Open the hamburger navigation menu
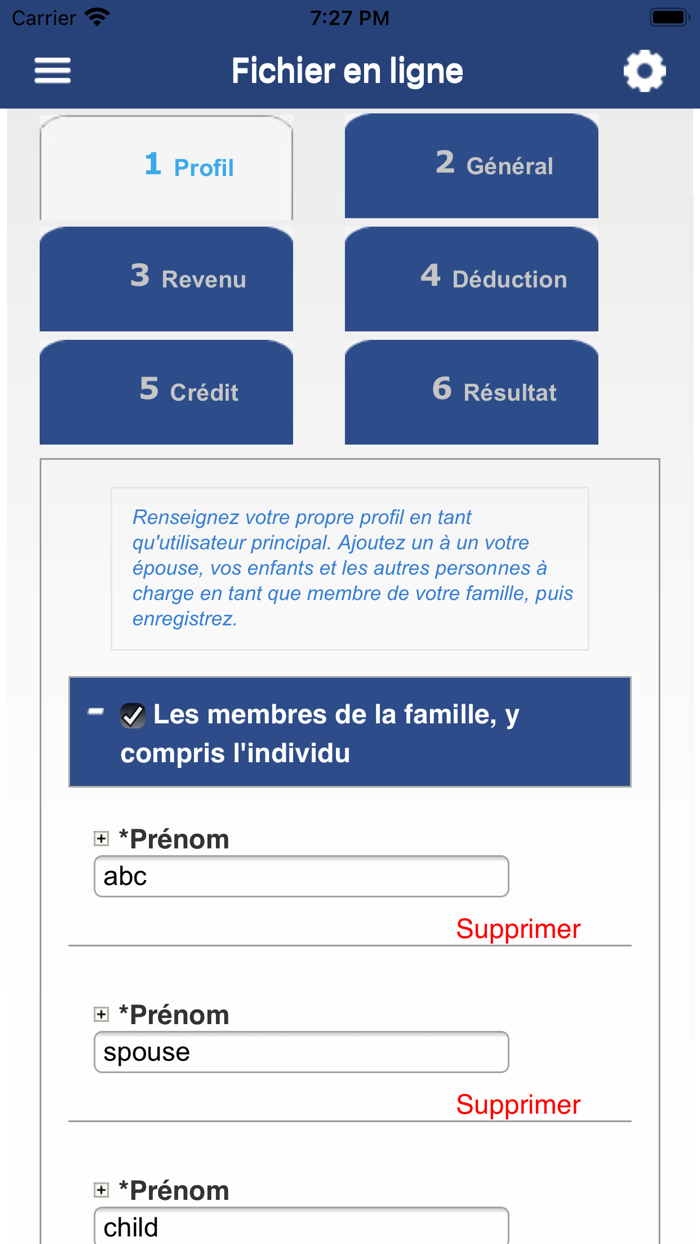 (x=51, y=70)
